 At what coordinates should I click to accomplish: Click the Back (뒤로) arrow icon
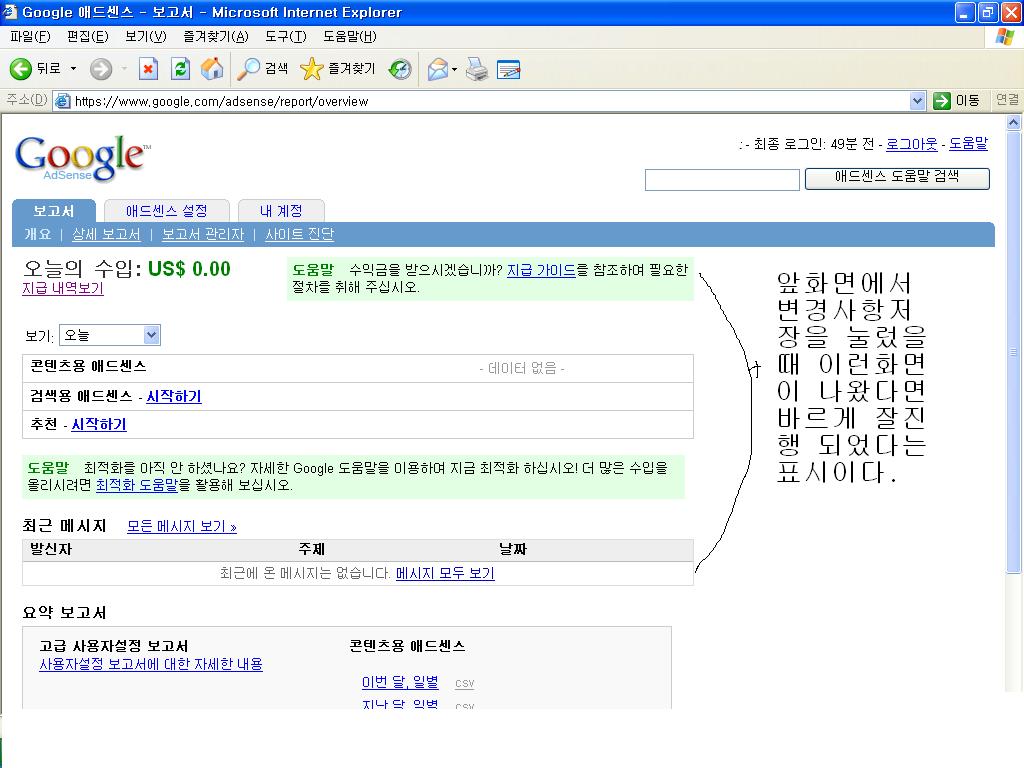(20, 69)
